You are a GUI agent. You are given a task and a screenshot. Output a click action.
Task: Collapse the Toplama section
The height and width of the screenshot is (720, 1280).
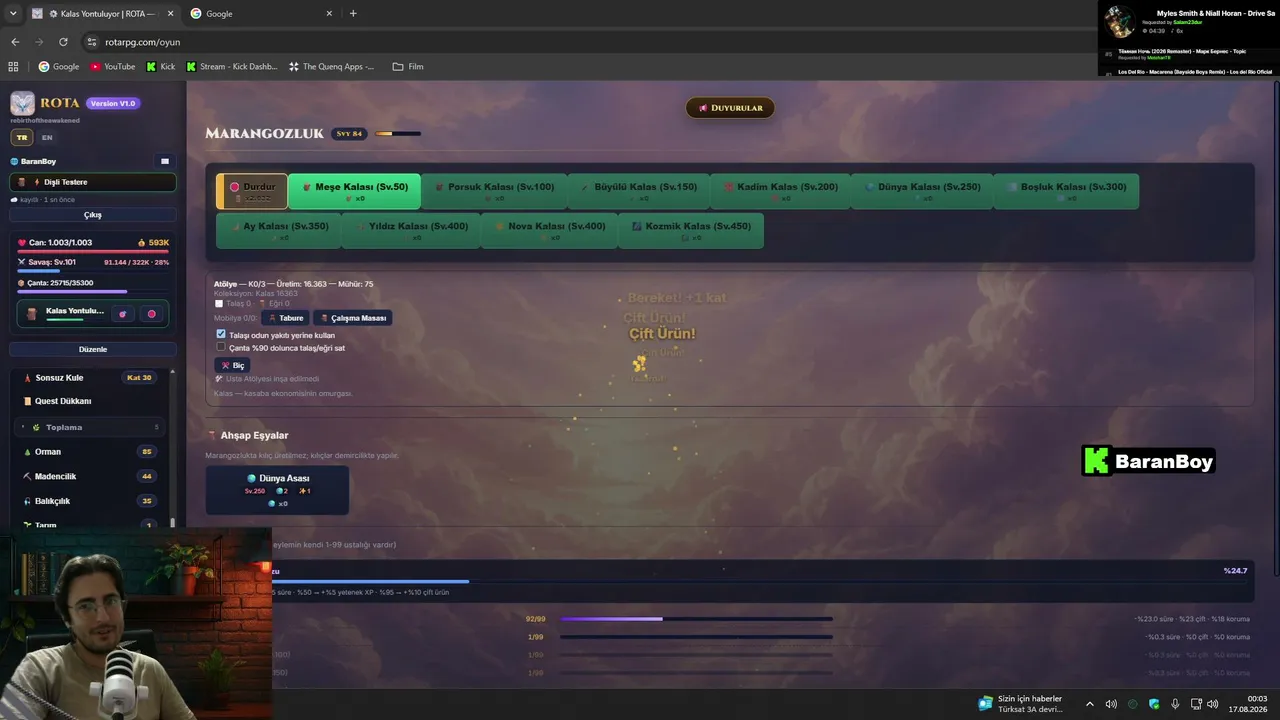[90, 427]
